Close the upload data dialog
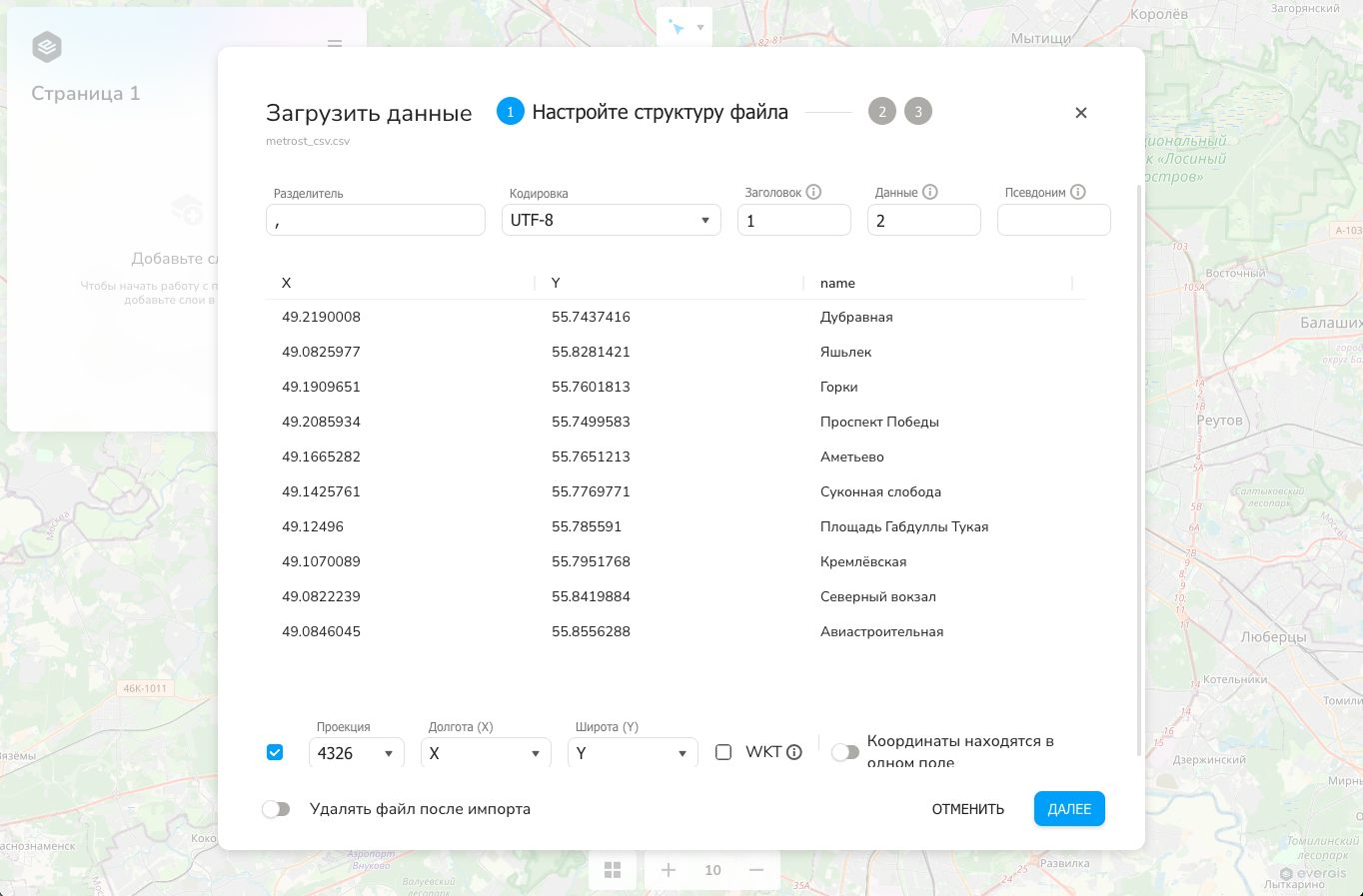The width and height of the screenshot is (1363, 896). point(1080,113)
